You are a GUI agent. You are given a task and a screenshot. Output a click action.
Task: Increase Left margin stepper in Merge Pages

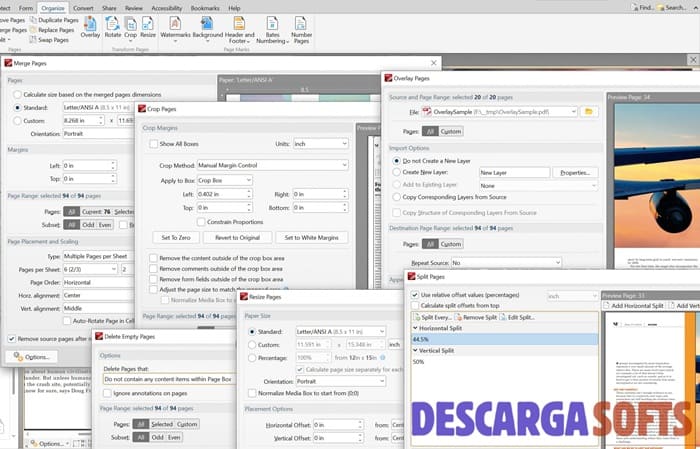tap(113, 163)
